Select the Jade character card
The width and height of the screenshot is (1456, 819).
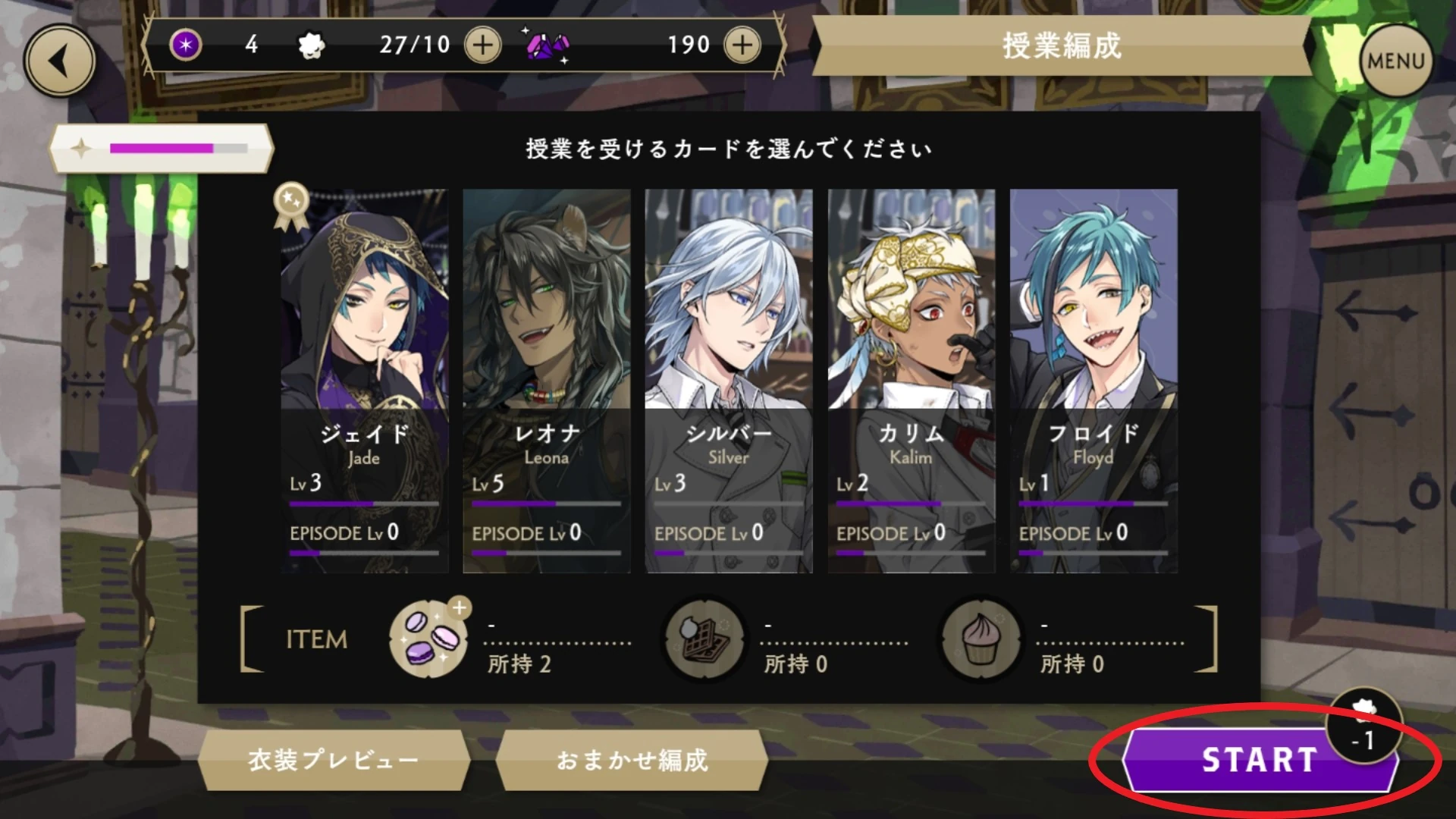(x=364, y=381)
